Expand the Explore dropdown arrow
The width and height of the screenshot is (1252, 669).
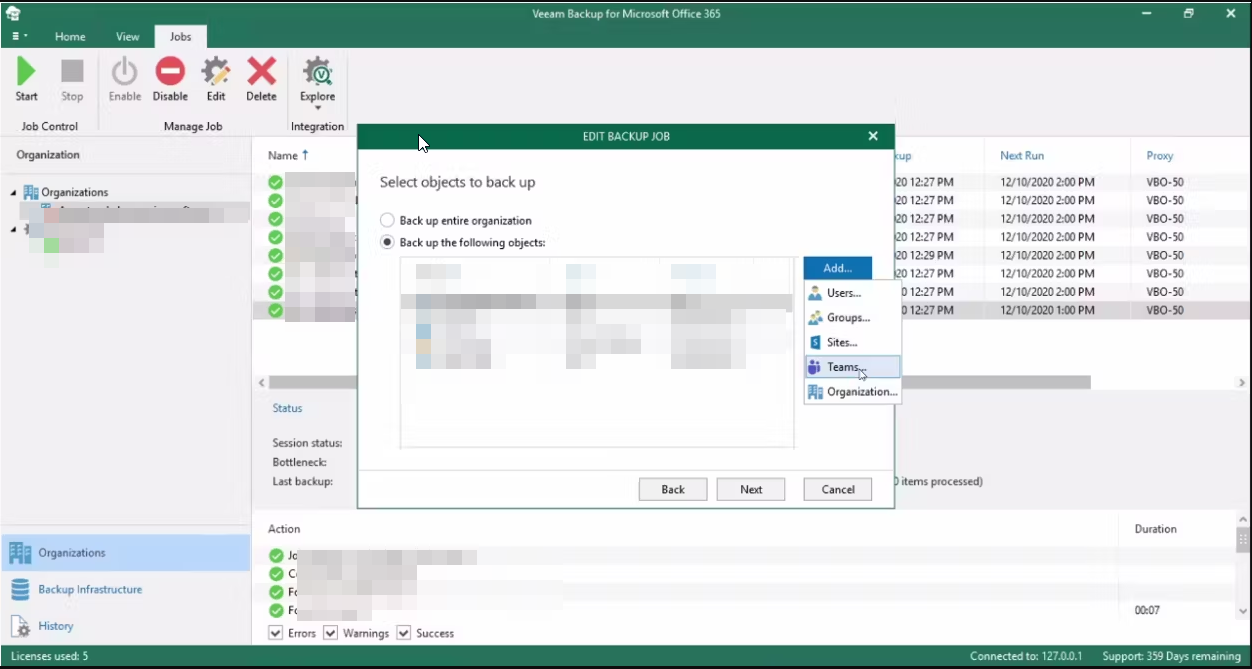[318, 108]
